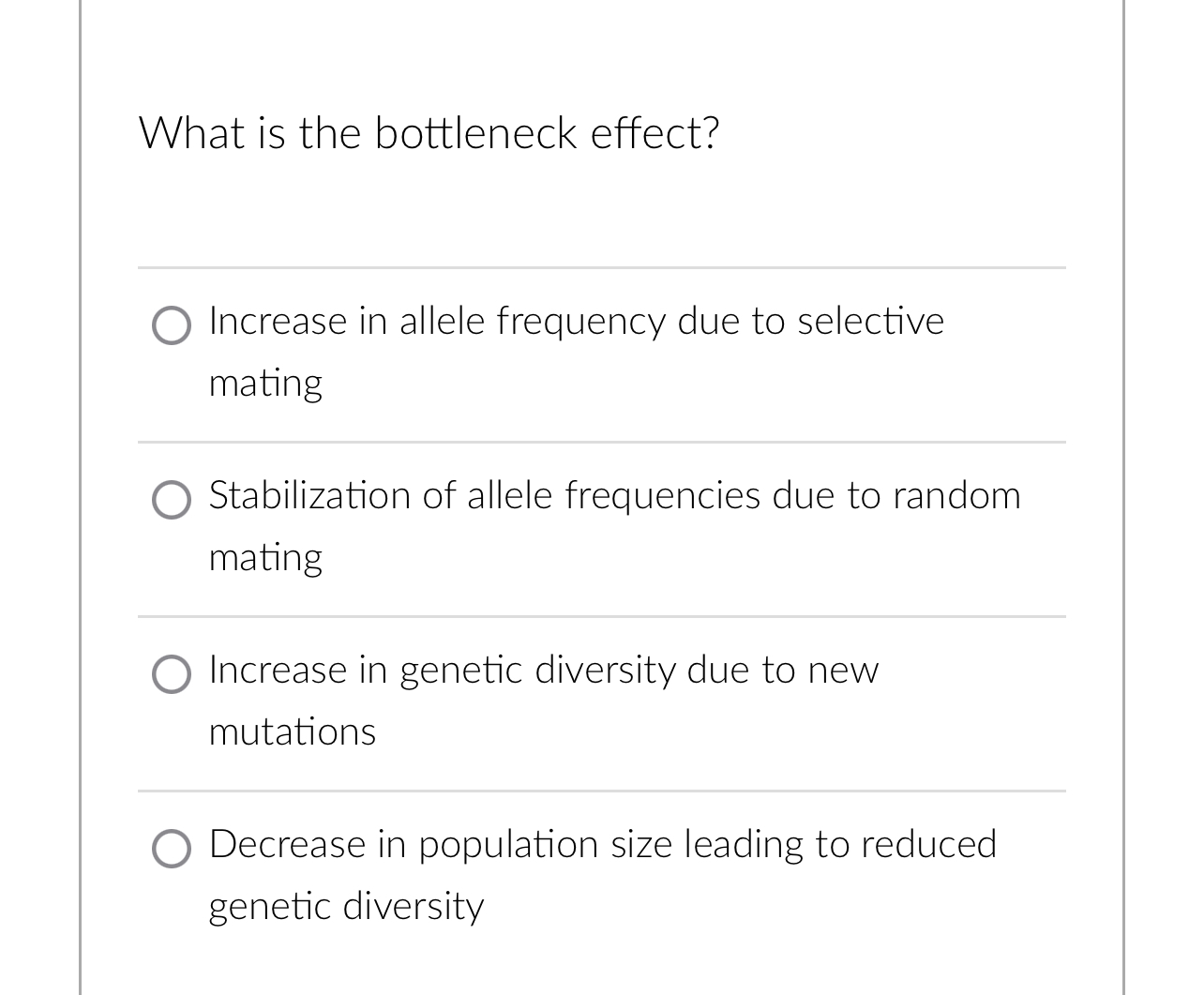Click the answer text mentioning selective mating
Viewport: 1204px width, 995px height.
pyautogui.click(x=575, y=322)
